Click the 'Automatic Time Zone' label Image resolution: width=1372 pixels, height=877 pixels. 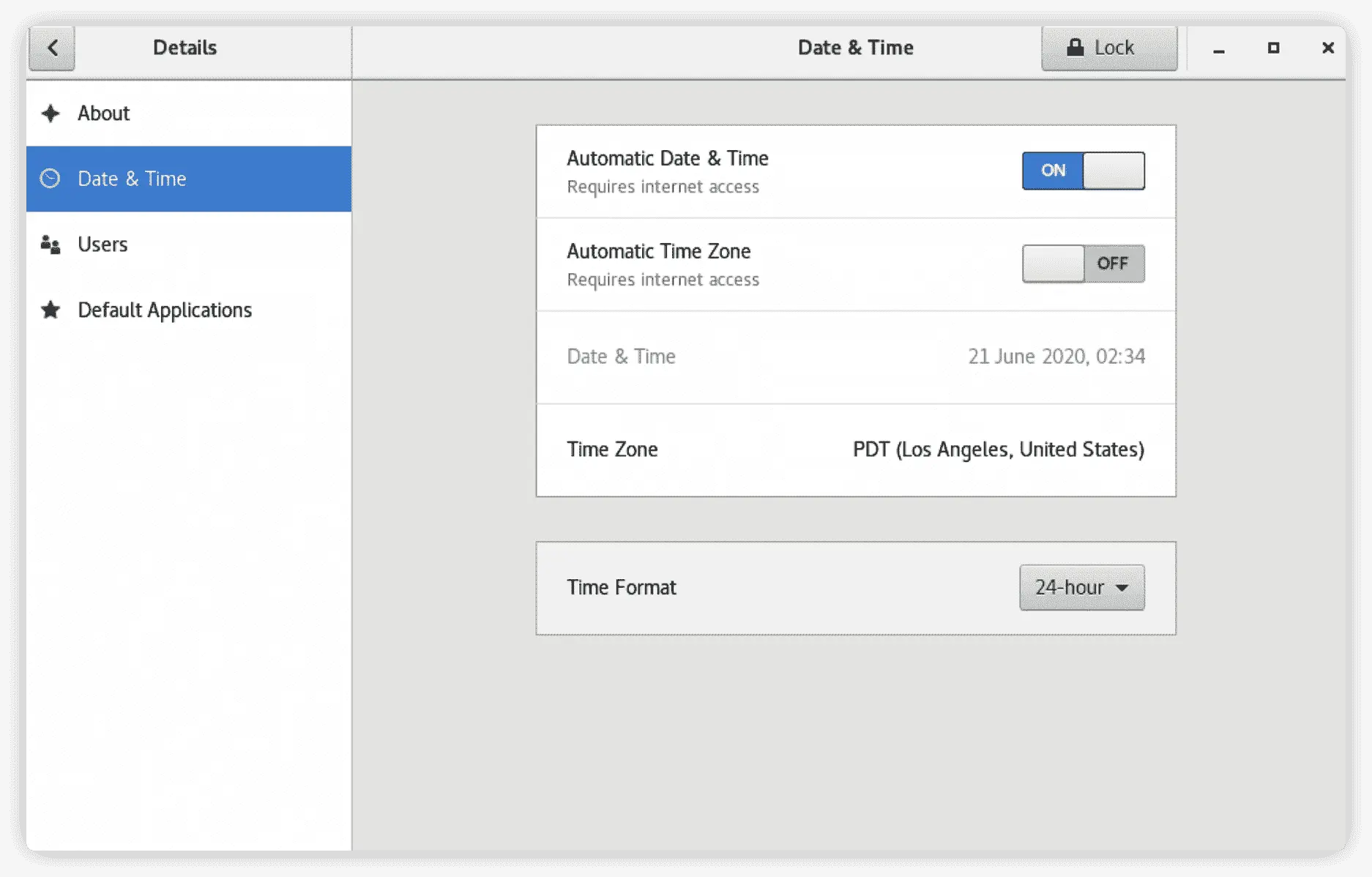(658, 251)
